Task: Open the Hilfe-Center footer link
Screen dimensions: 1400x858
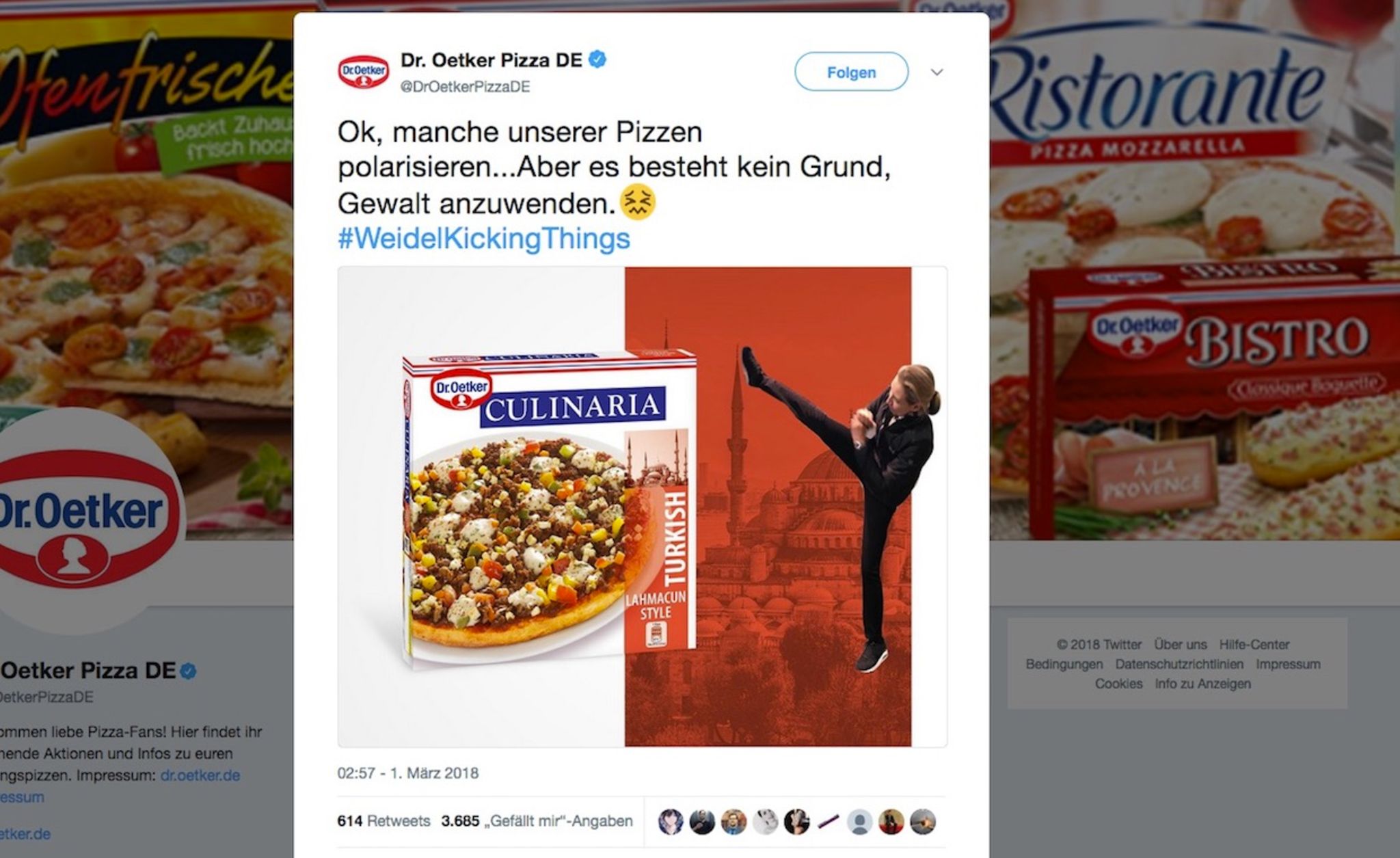Action: coord(1254,645)
